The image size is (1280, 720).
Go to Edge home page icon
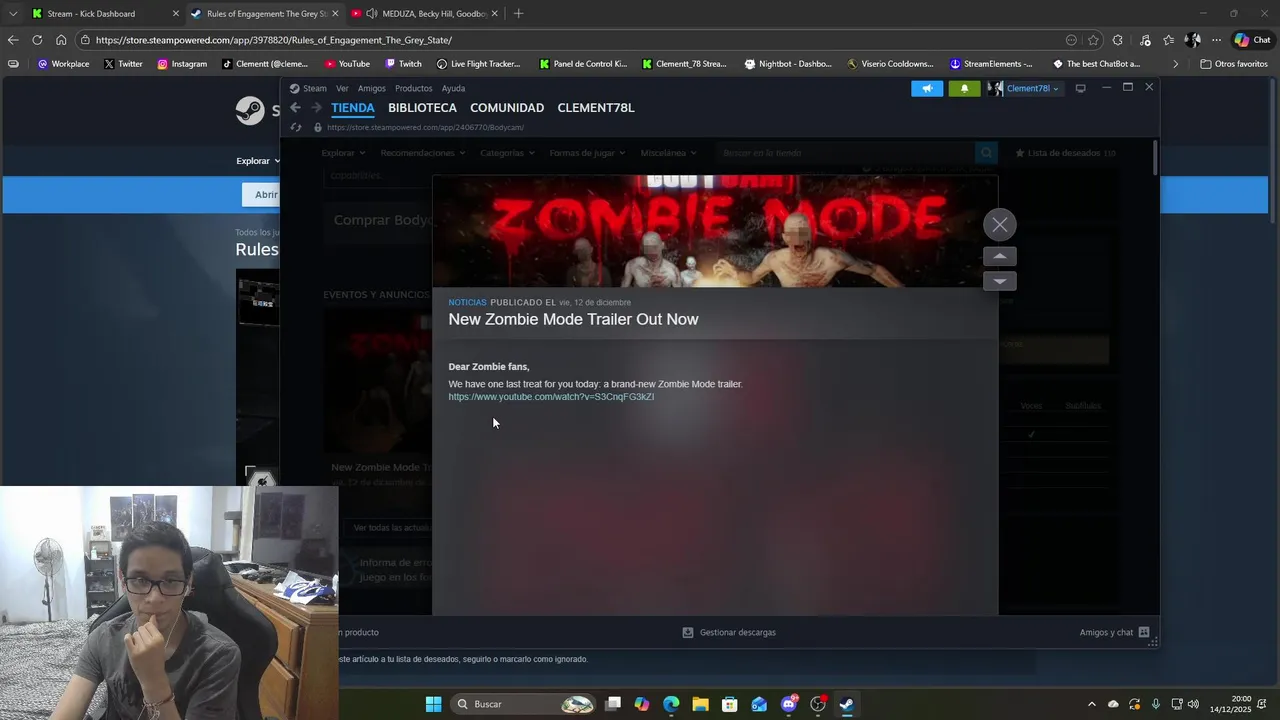(61, 40)
